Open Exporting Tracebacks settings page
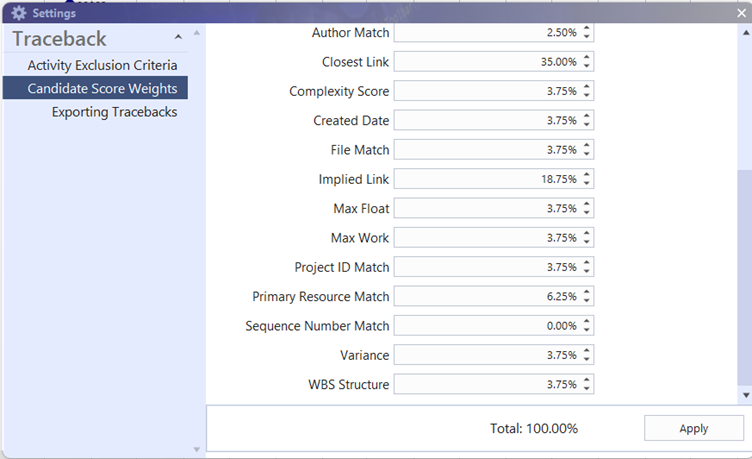This screenshot has height=459, width=752. click(114, 112)
